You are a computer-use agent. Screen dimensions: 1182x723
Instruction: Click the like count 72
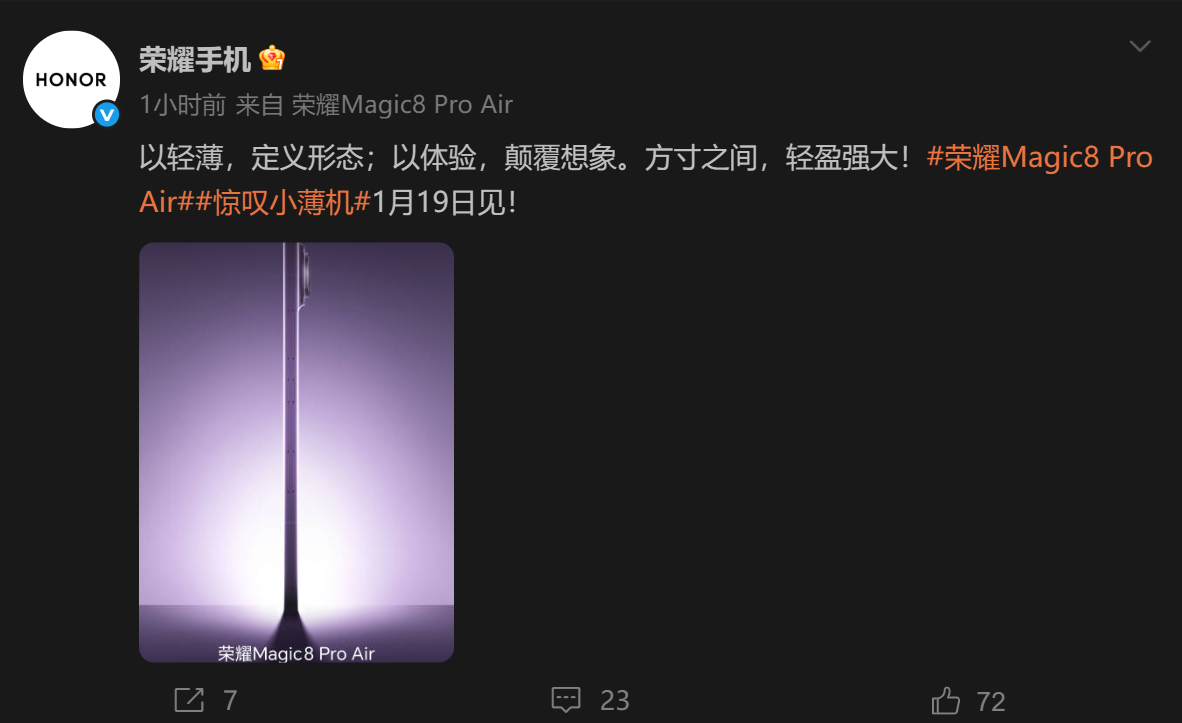click(x=991, y=702)
